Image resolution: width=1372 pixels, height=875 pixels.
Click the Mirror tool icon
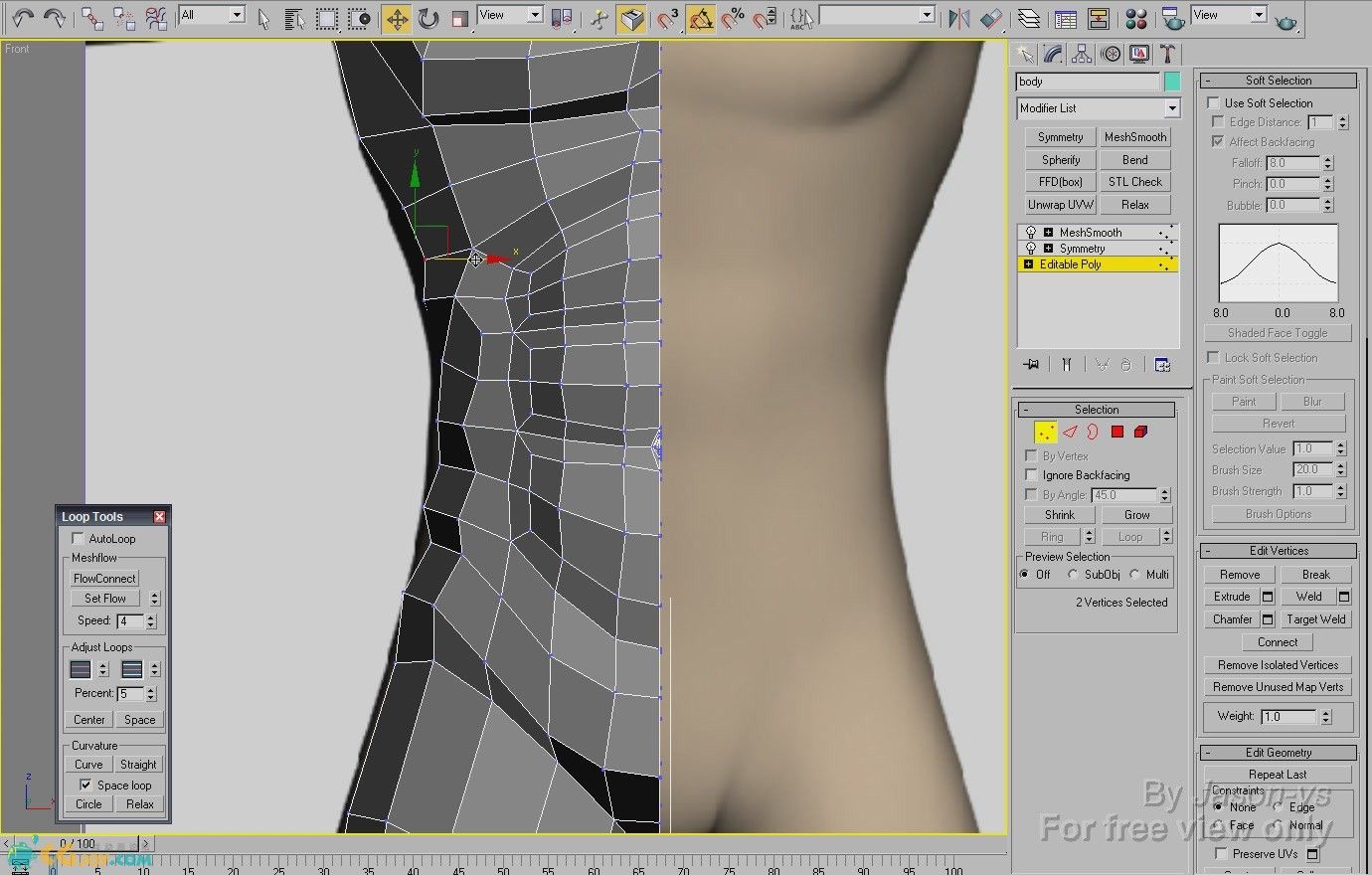tap(958, 18)
